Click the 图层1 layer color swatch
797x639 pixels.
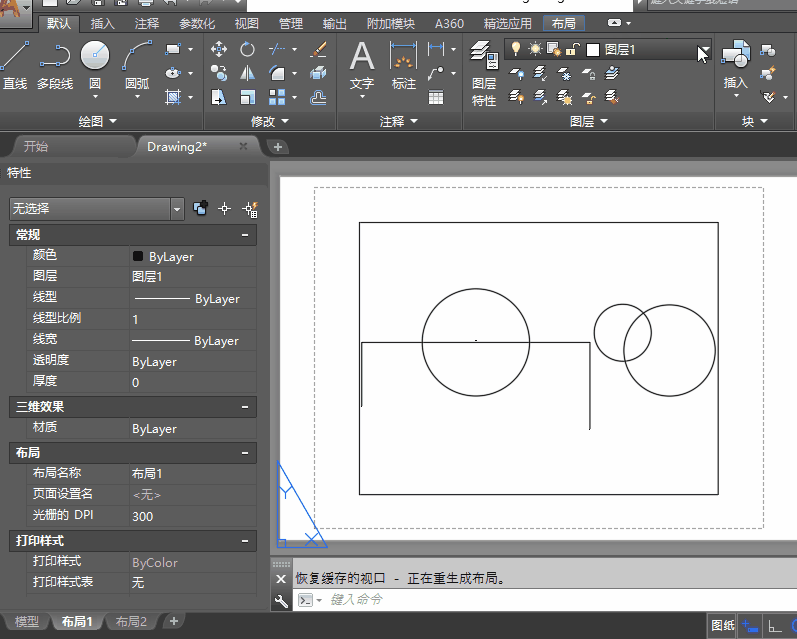(x=593, y=49)
